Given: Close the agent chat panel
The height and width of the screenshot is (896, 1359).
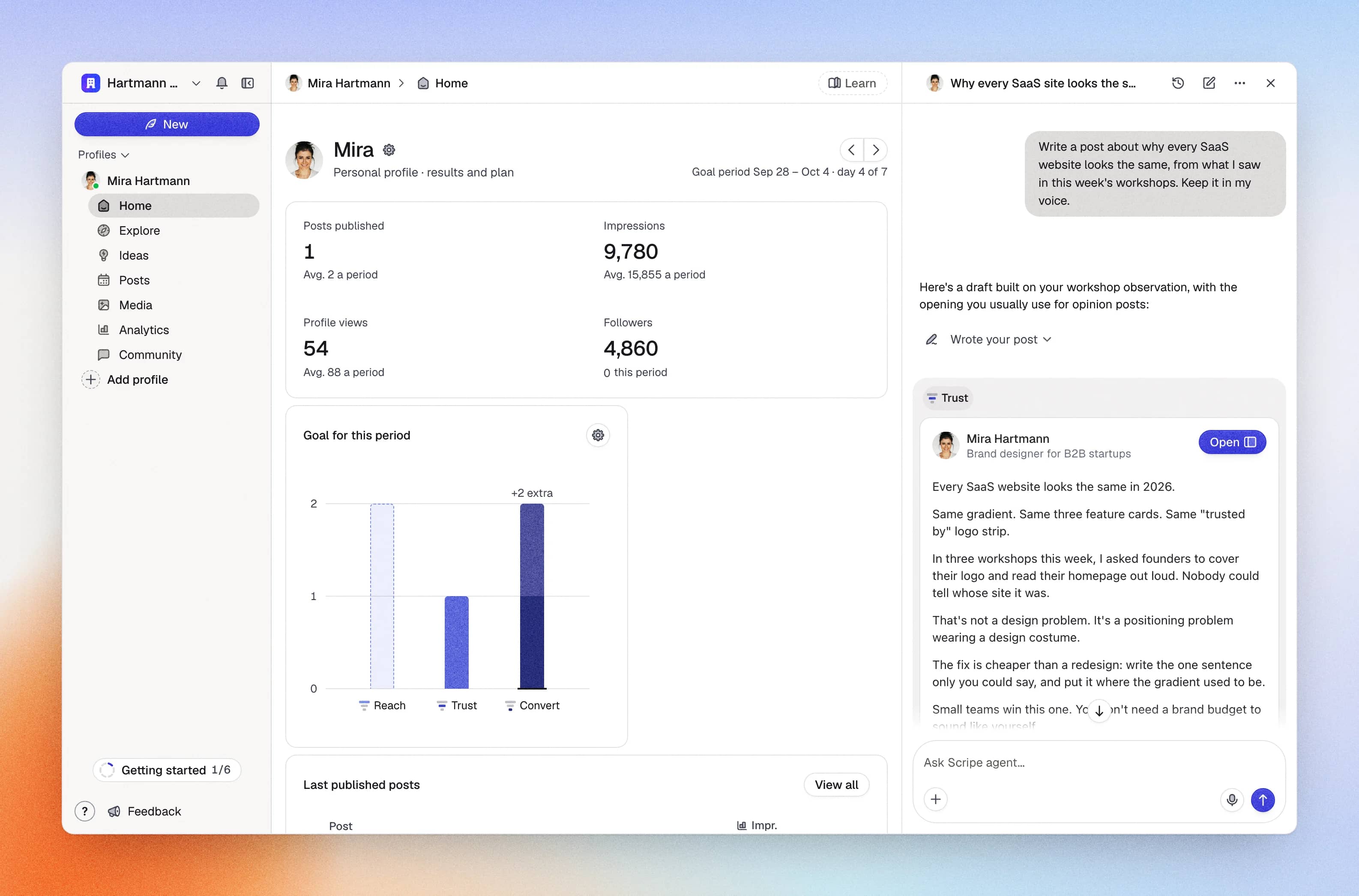Looking at the screenshot, I should pos(1270,83).
